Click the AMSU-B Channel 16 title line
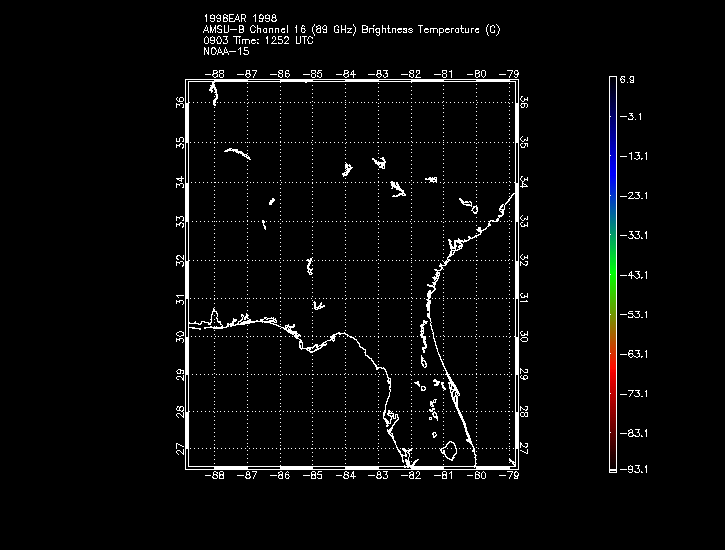 click(351, 30)
